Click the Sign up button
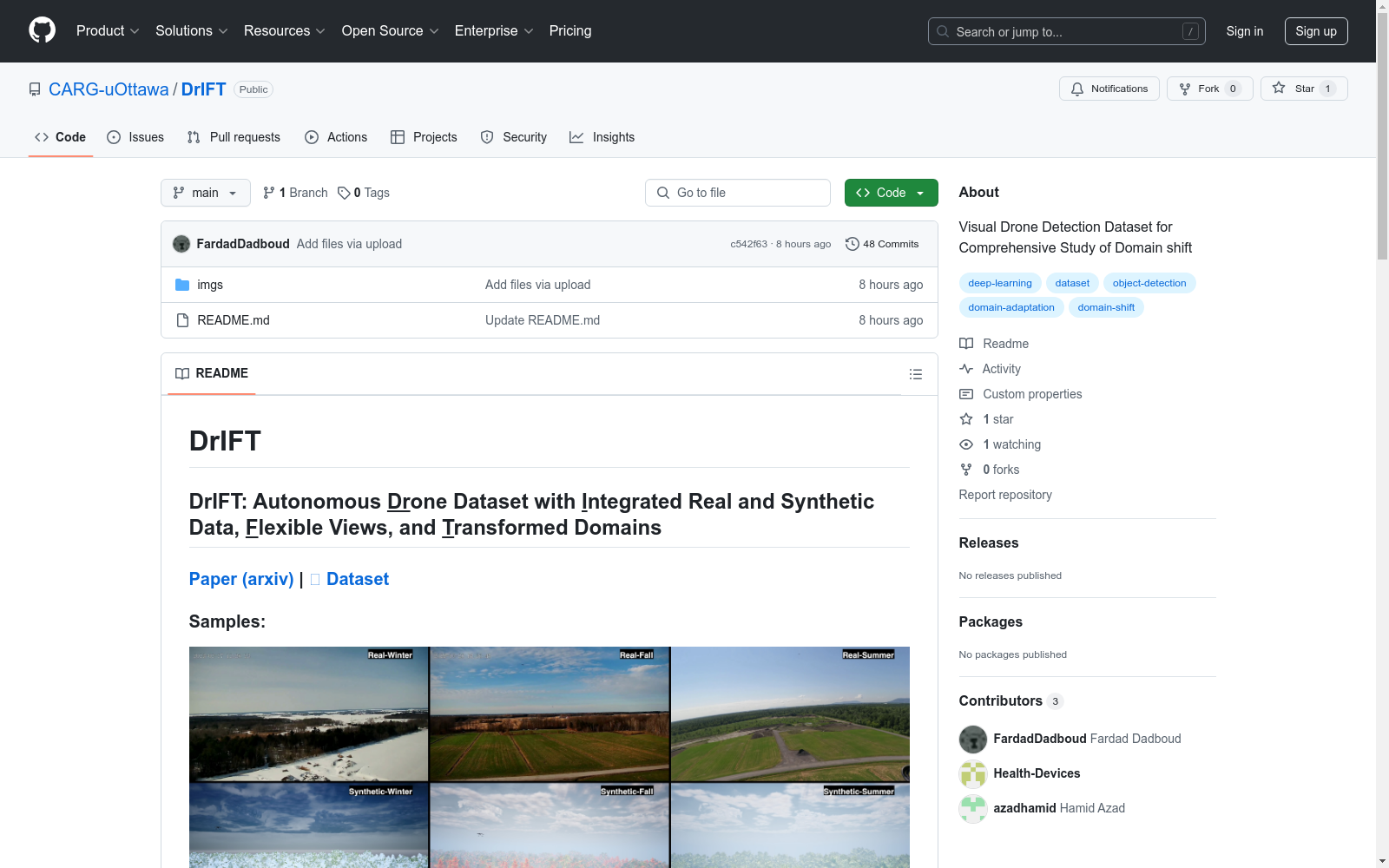 (1316, 31)
